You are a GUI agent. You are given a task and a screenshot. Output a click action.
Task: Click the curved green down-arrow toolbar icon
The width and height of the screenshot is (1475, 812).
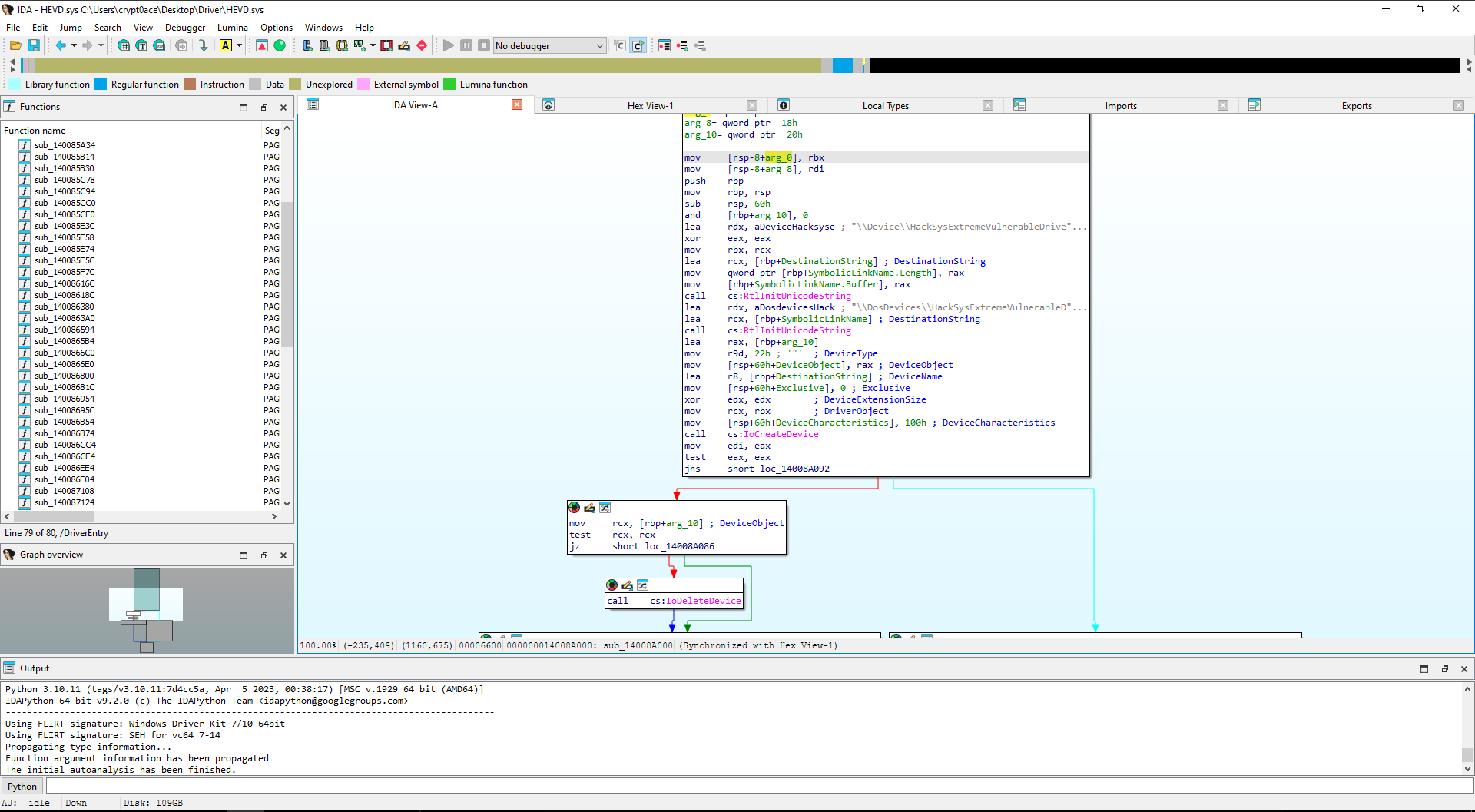(203, 46)
